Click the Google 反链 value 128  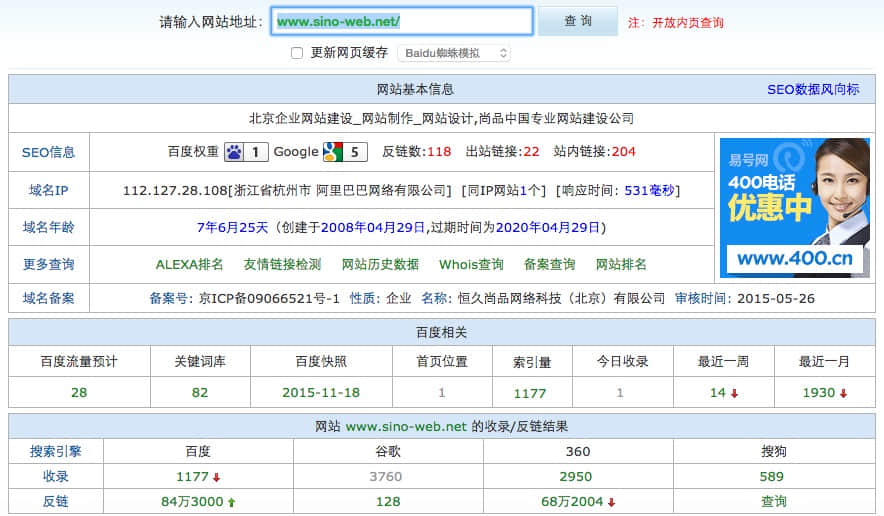coord(388,501)
